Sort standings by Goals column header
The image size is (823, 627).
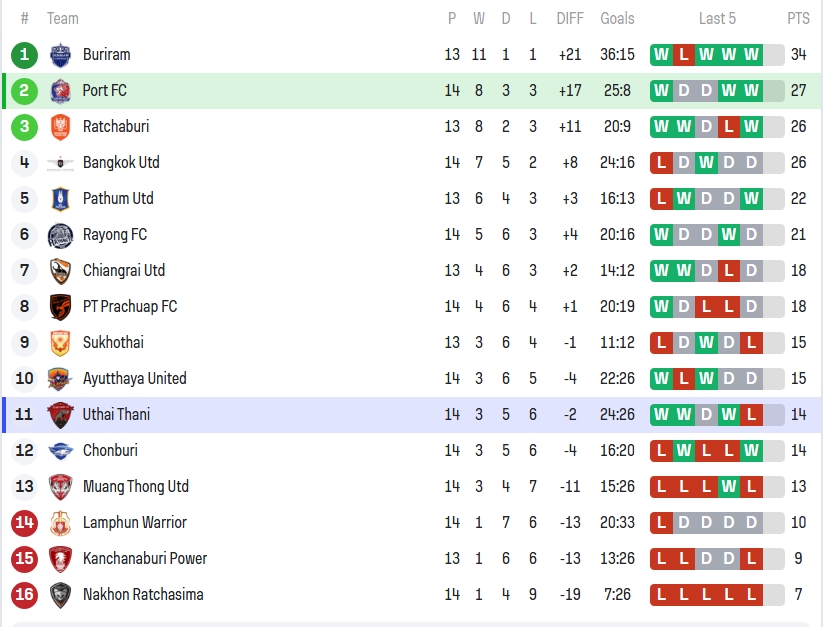click(617, 18)
